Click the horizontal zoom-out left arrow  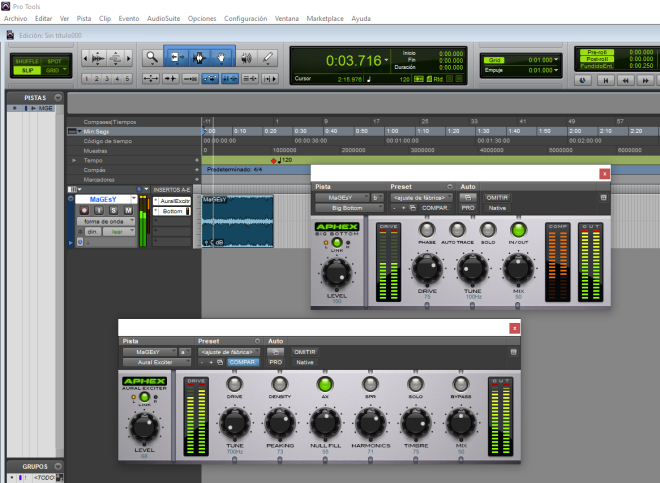85,58
